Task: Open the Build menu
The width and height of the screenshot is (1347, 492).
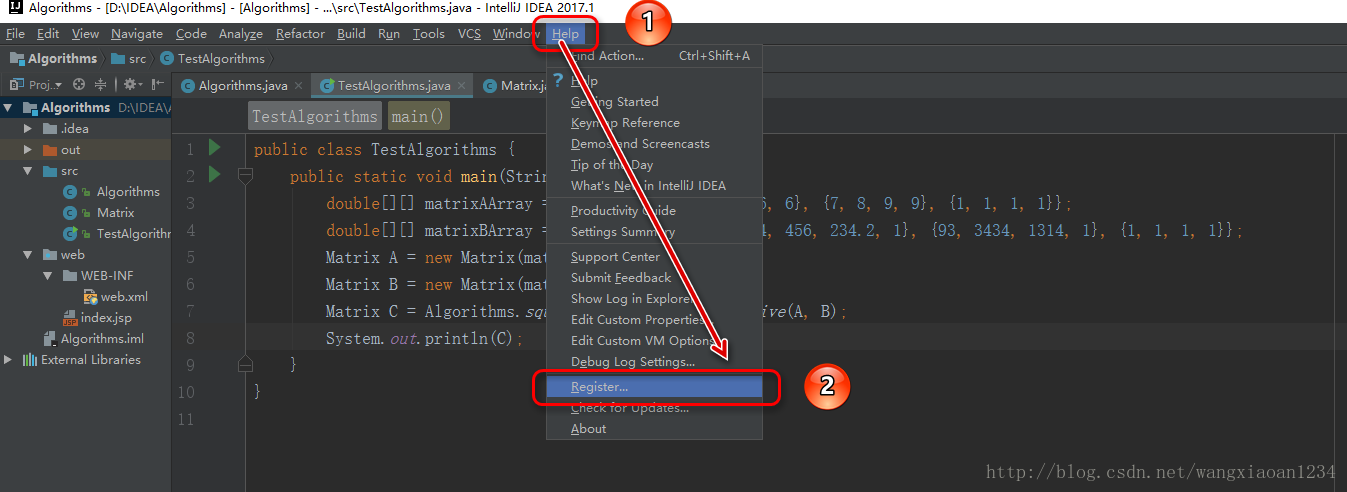Action: click(351, 34)
